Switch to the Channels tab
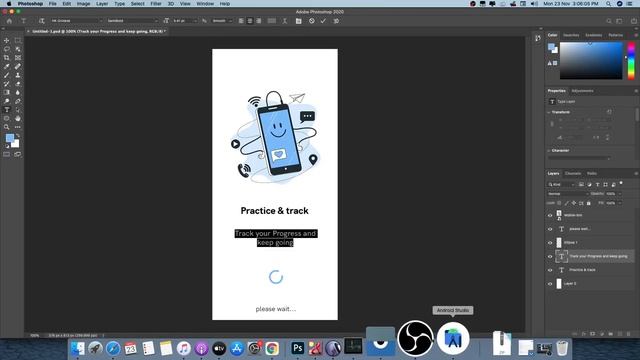Screen dimensions: 640x360 pyautogui.click(x=573, y=173)
